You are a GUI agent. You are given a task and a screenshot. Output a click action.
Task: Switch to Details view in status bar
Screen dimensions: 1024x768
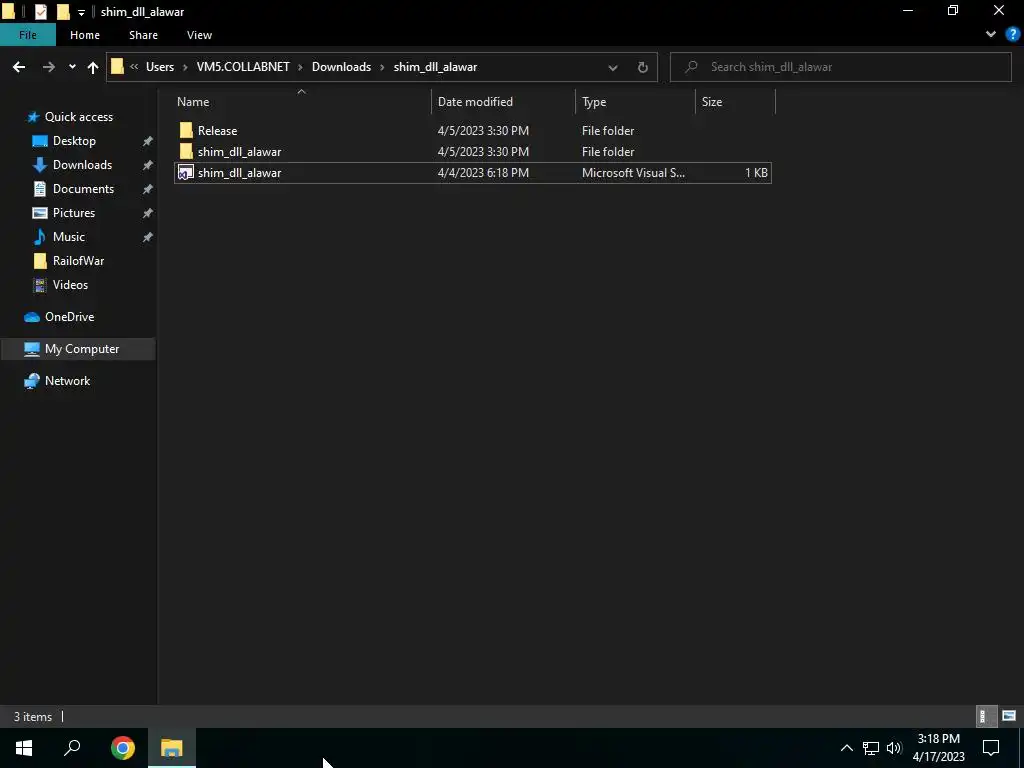click(985, 716)
